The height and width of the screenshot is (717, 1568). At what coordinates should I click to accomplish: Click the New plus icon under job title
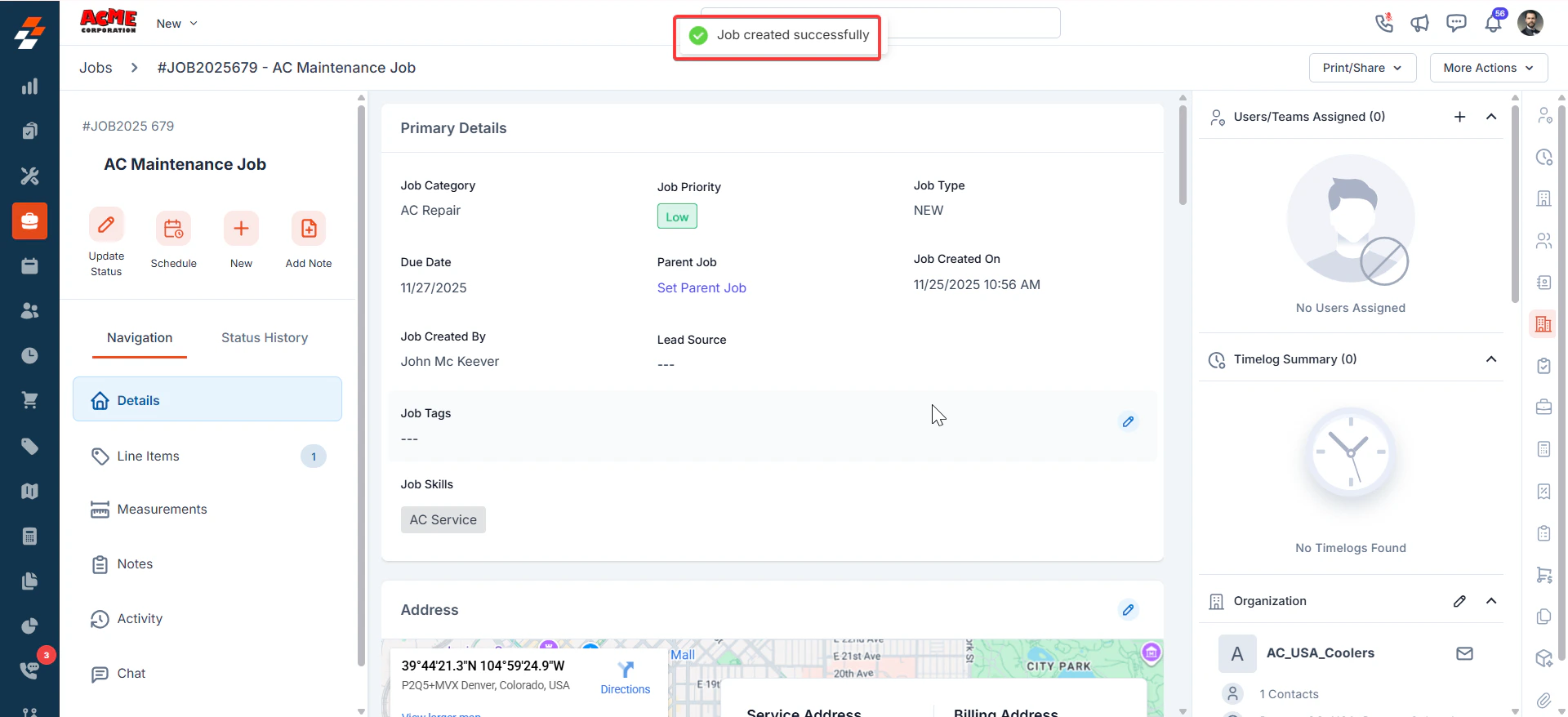(241, 229)
